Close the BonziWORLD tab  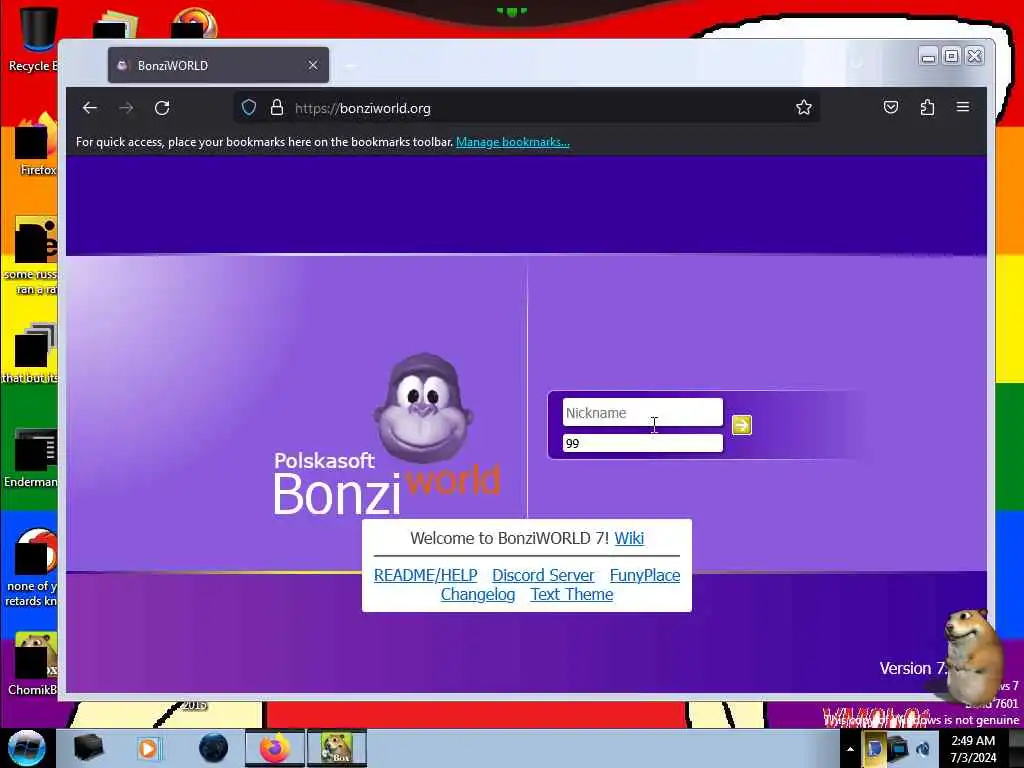313,65
